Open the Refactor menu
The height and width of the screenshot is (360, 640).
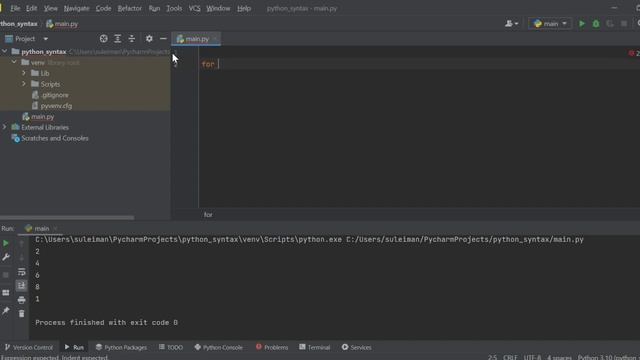pyautogui.click(x=129, y=8)
